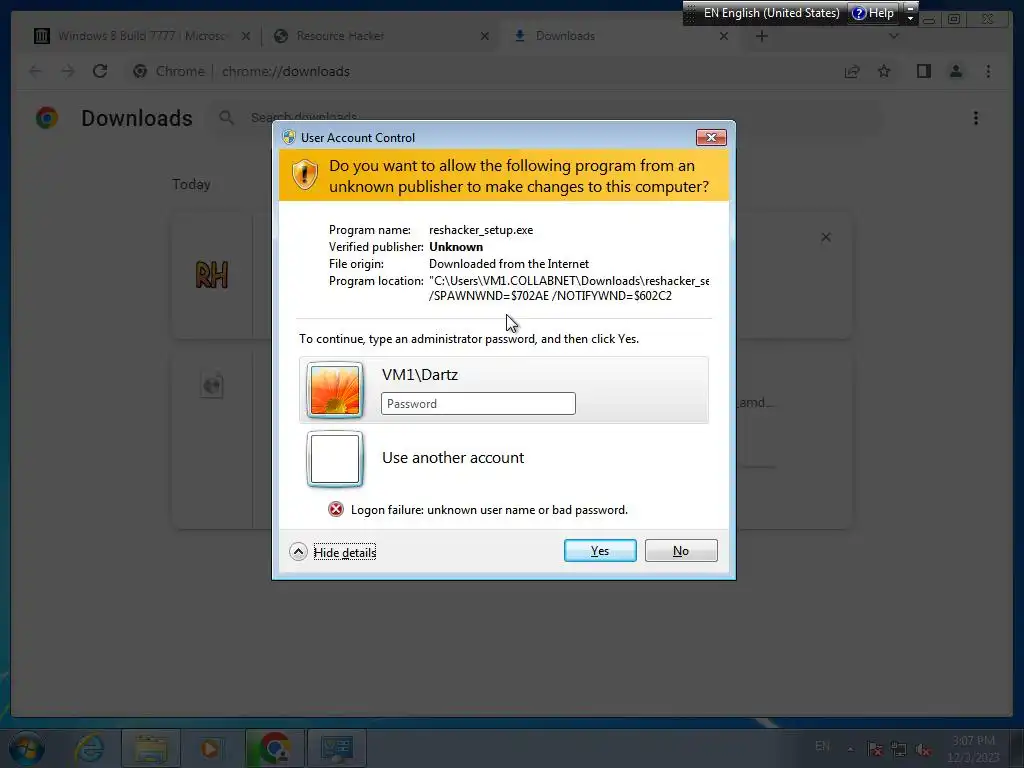Open Internet Explorer from the taskbar
The height and width of the screenshot is (768, 1024).
coord(89,748)
